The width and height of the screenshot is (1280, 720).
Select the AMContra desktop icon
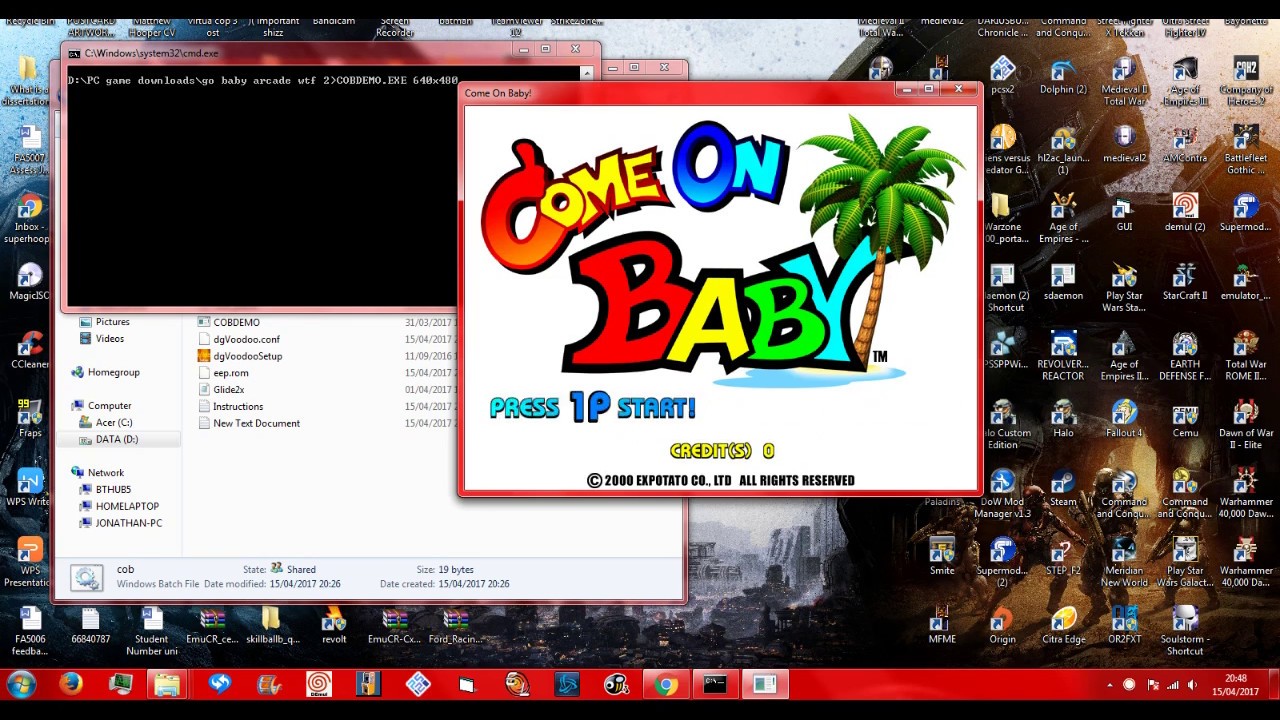click(1185, 144)
